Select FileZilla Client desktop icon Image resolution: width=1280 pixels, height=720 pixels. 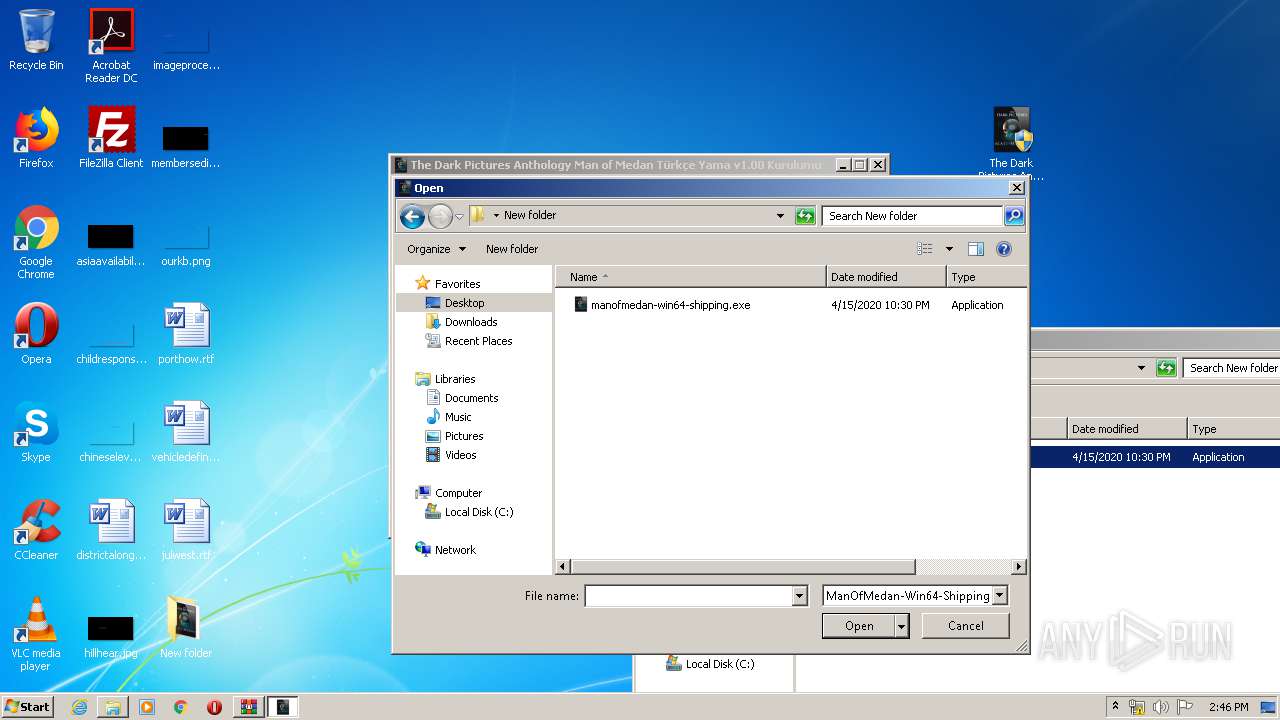tap(111, 138)
